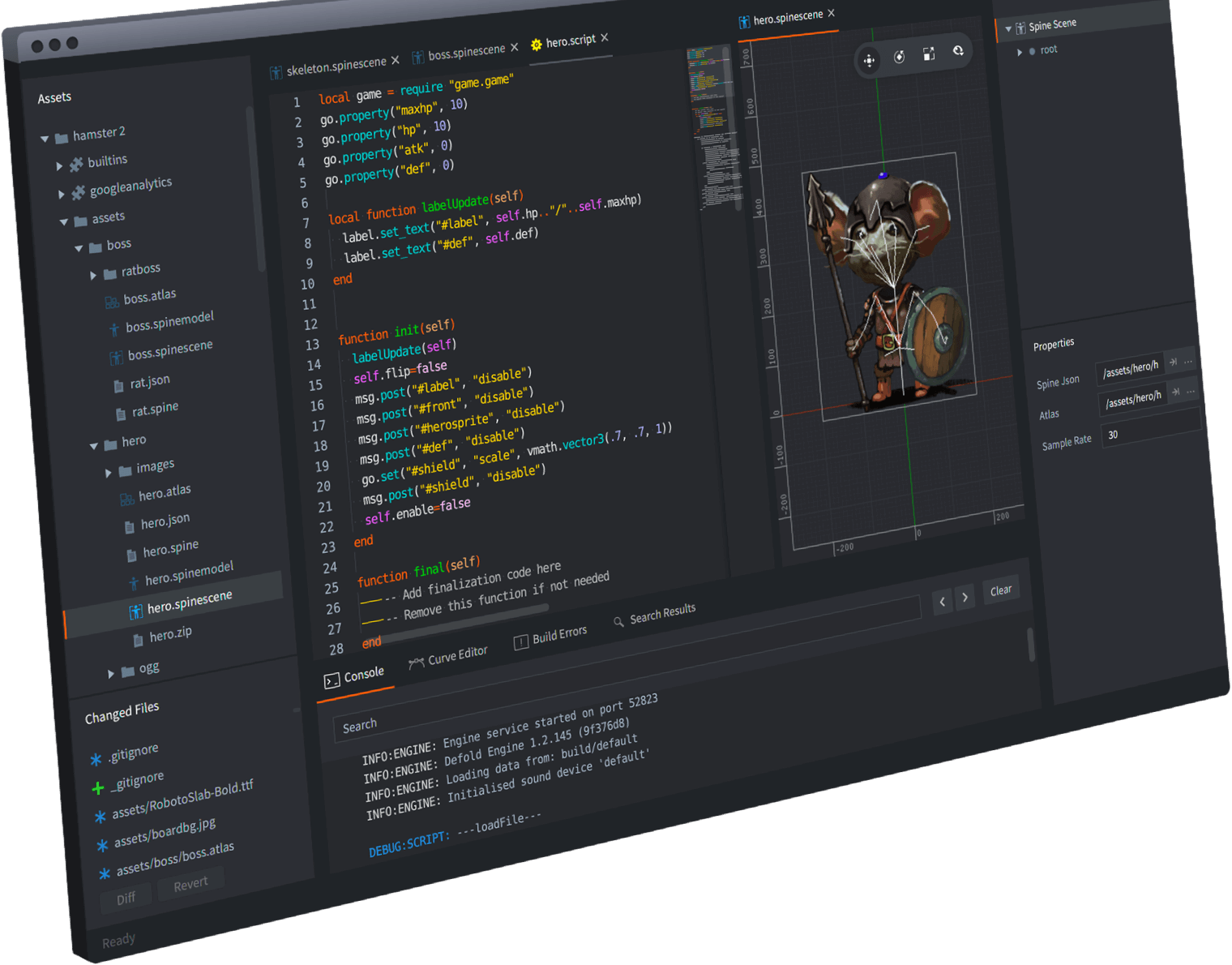Click the asterisk icon beside assets/boardbg.jpg
Screen dimensions: 1232x965
click(102, 846)
